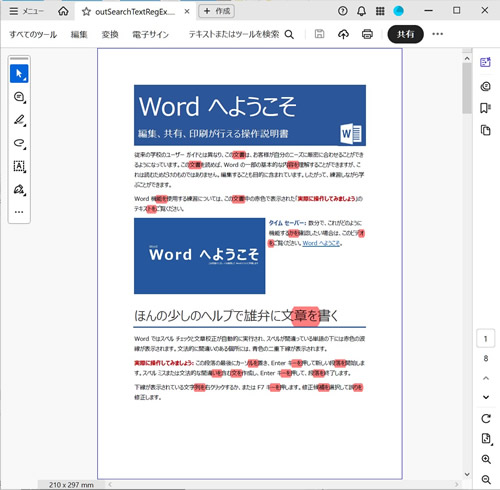Zoom out with magnifier minus

pos(486,480)
